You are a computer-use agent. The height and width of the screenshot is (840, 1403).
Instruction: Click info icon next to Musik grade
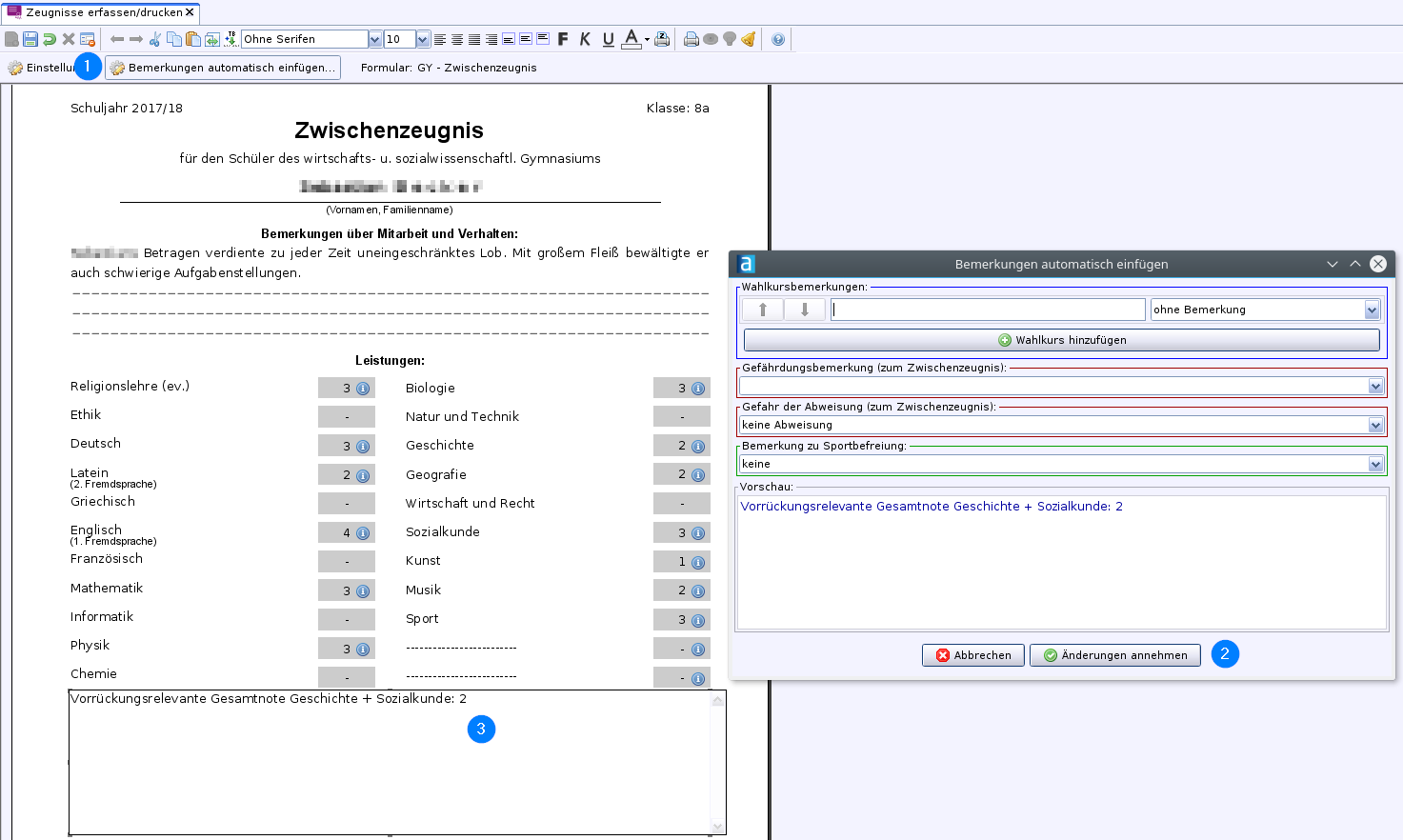pos(698,591)
